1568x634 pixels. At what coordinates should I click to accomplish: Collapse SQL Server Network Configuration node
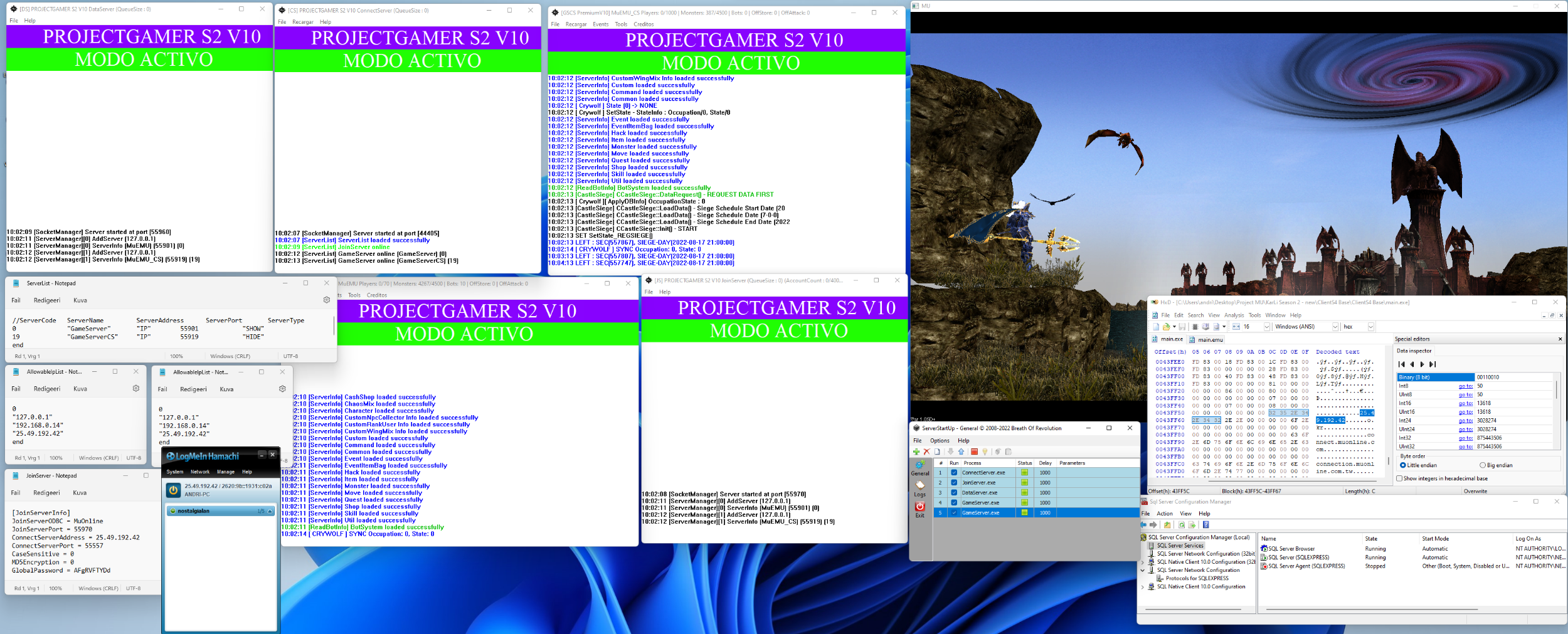click(x=1143, y=571)
